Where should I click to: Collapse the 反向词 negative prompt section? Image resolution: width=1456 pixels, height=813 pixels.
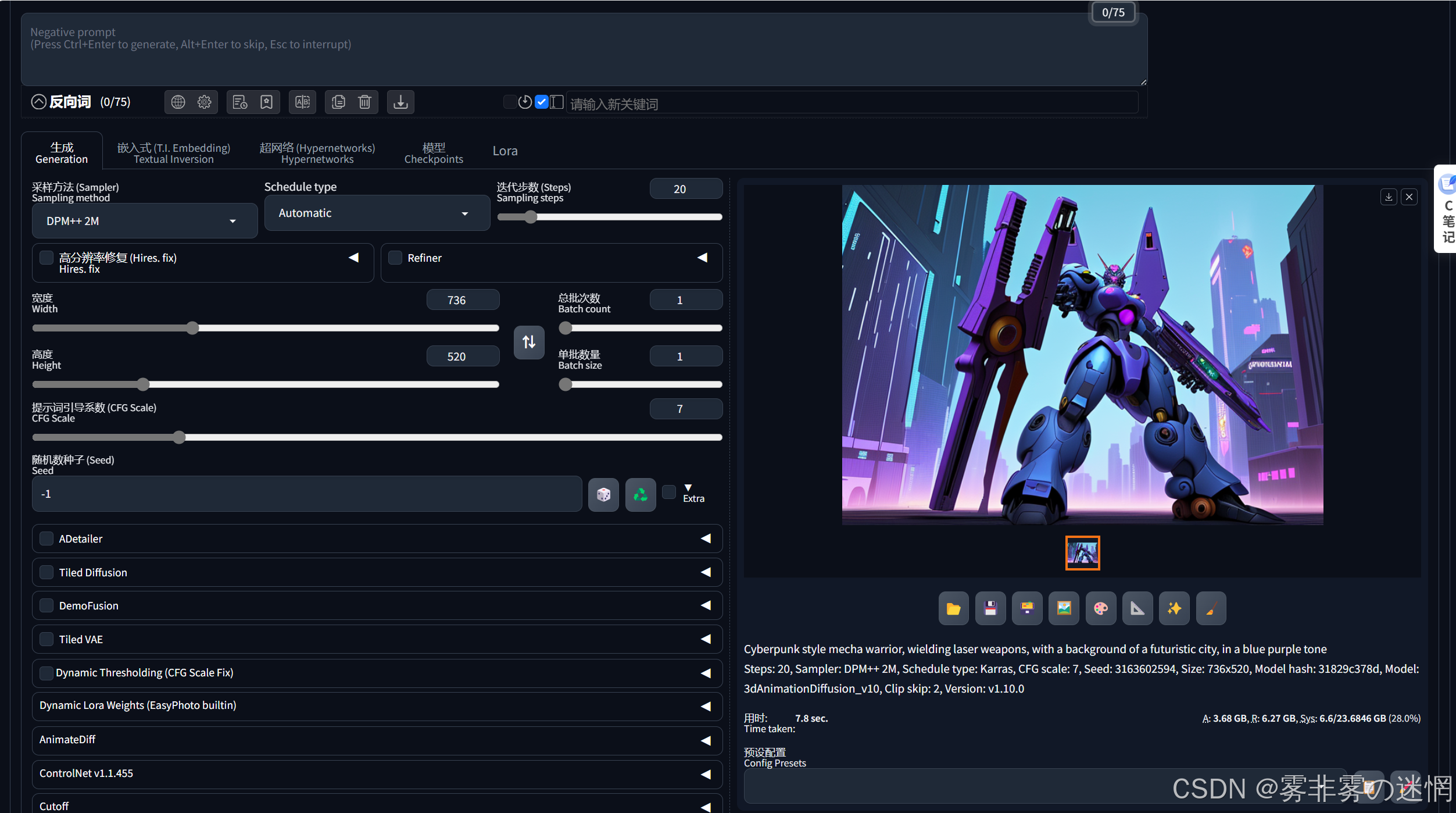tap(38, 102)
